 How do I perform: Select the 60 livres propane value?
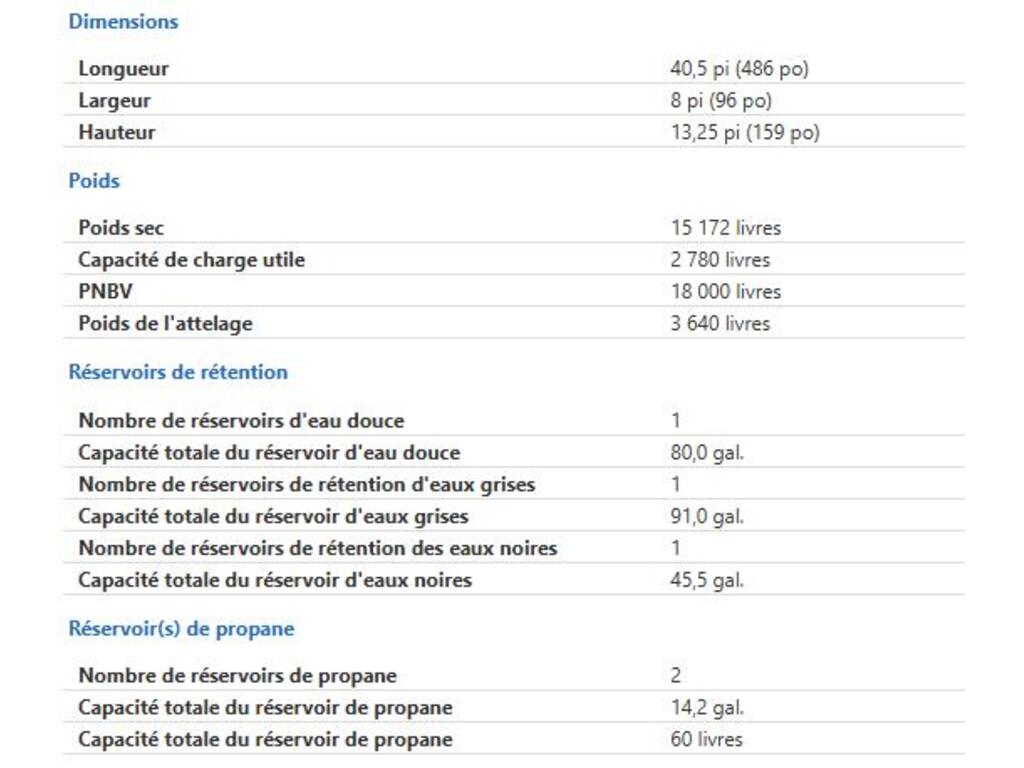(x=707, y=740)
